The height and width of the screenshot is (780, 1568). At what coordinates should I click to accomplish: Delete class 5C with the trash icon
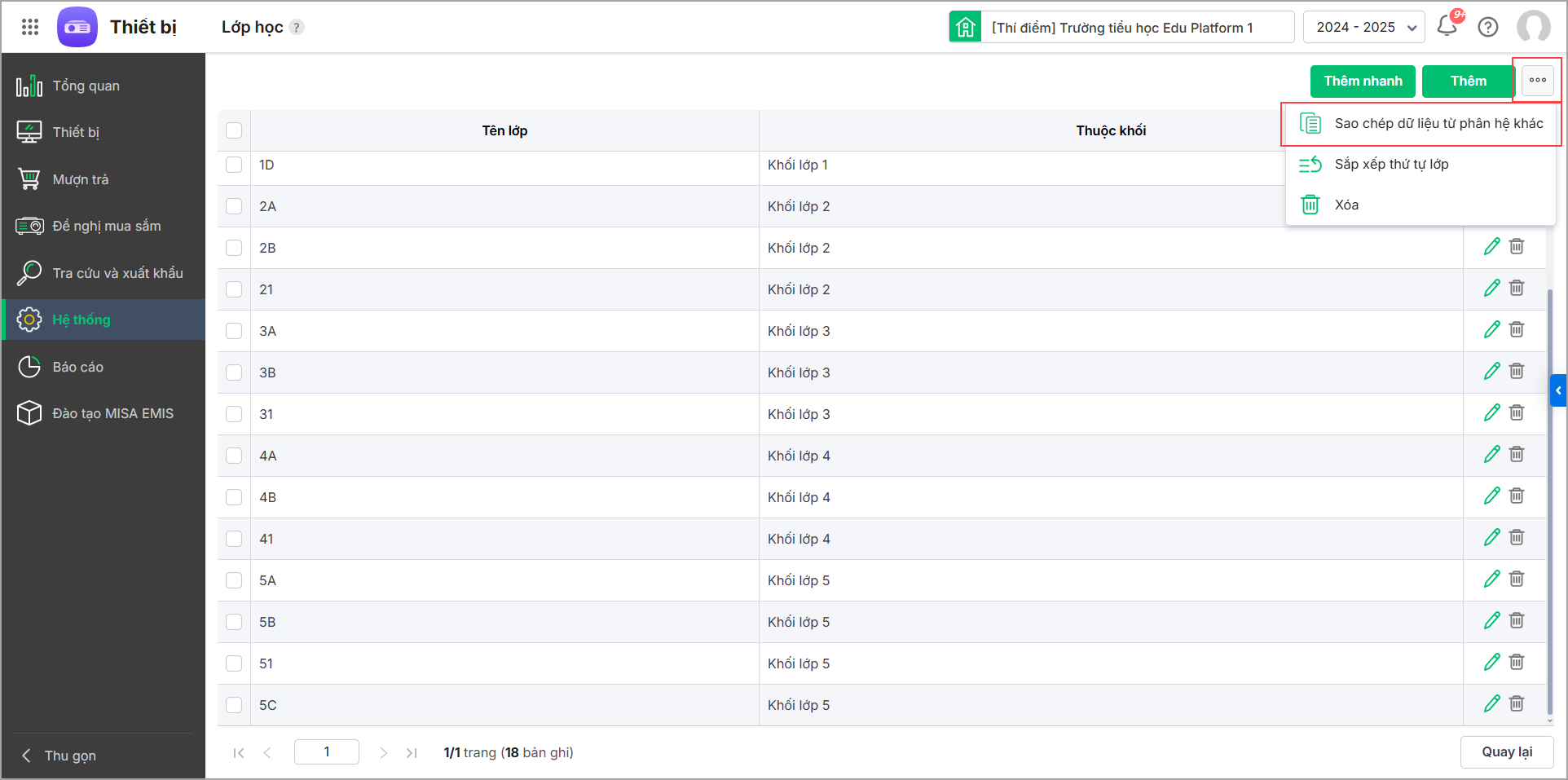[1517, 703]
